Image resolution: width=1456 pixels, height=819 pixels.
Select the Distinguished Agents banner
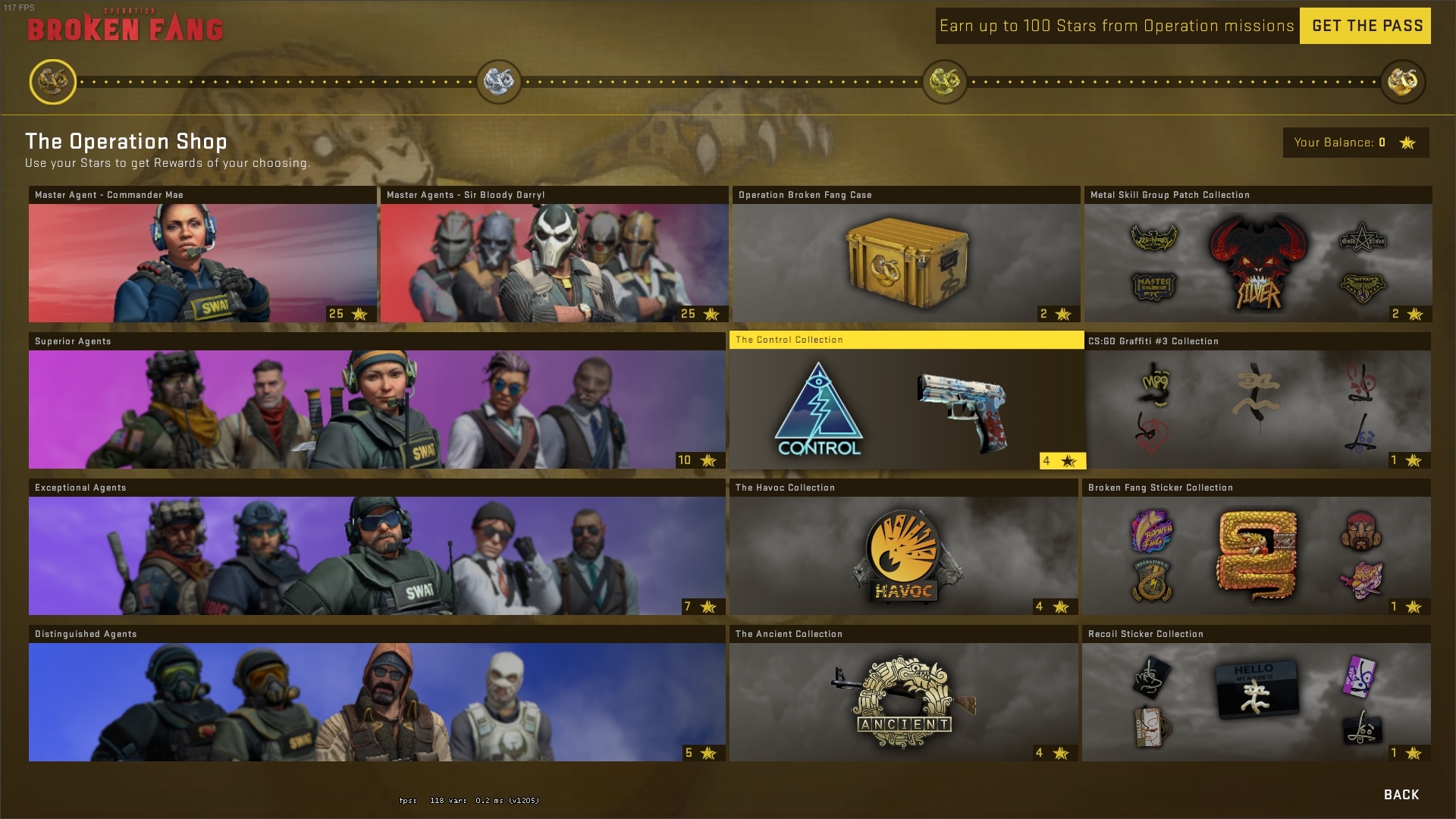(x=377, y=693)
